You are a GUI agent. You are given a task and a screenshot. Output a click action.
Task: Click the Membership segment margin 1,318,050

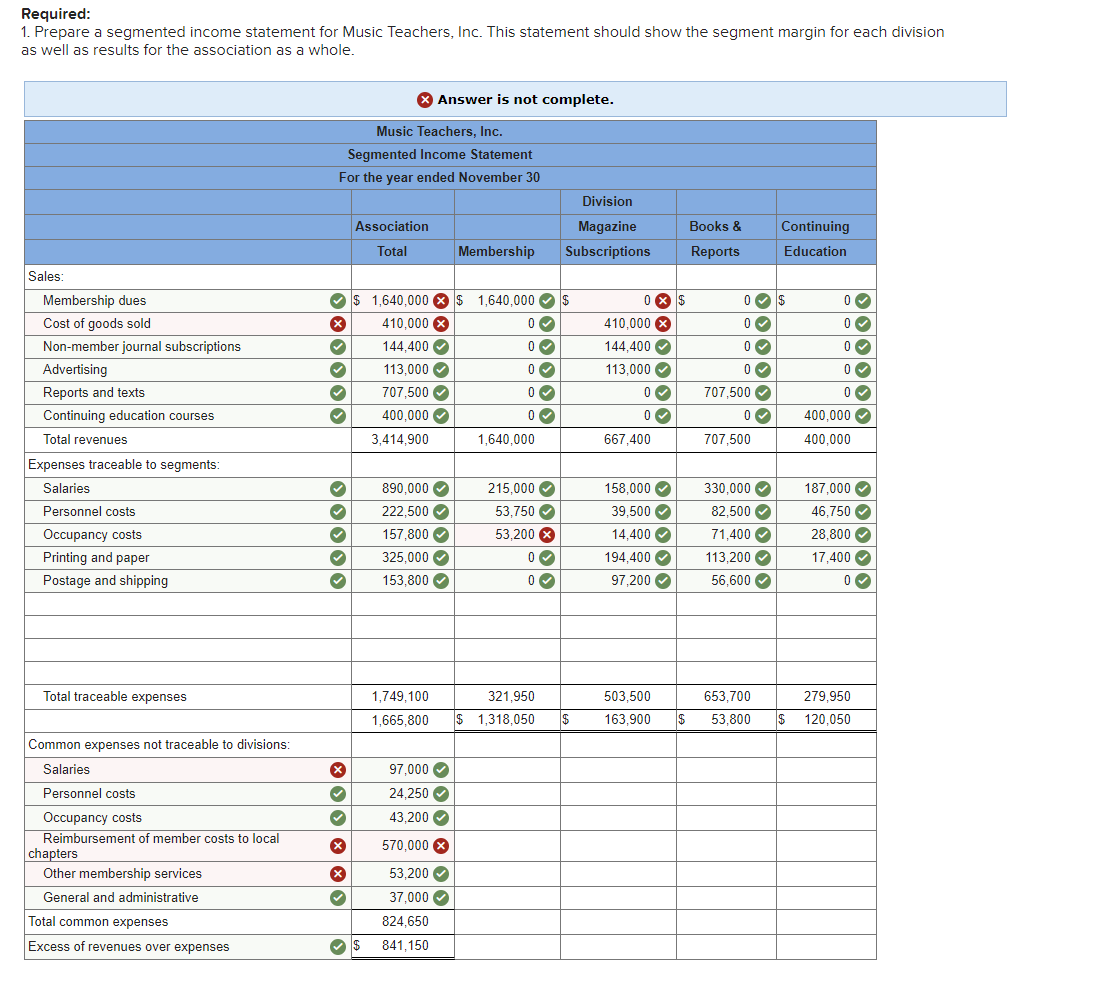506,720
